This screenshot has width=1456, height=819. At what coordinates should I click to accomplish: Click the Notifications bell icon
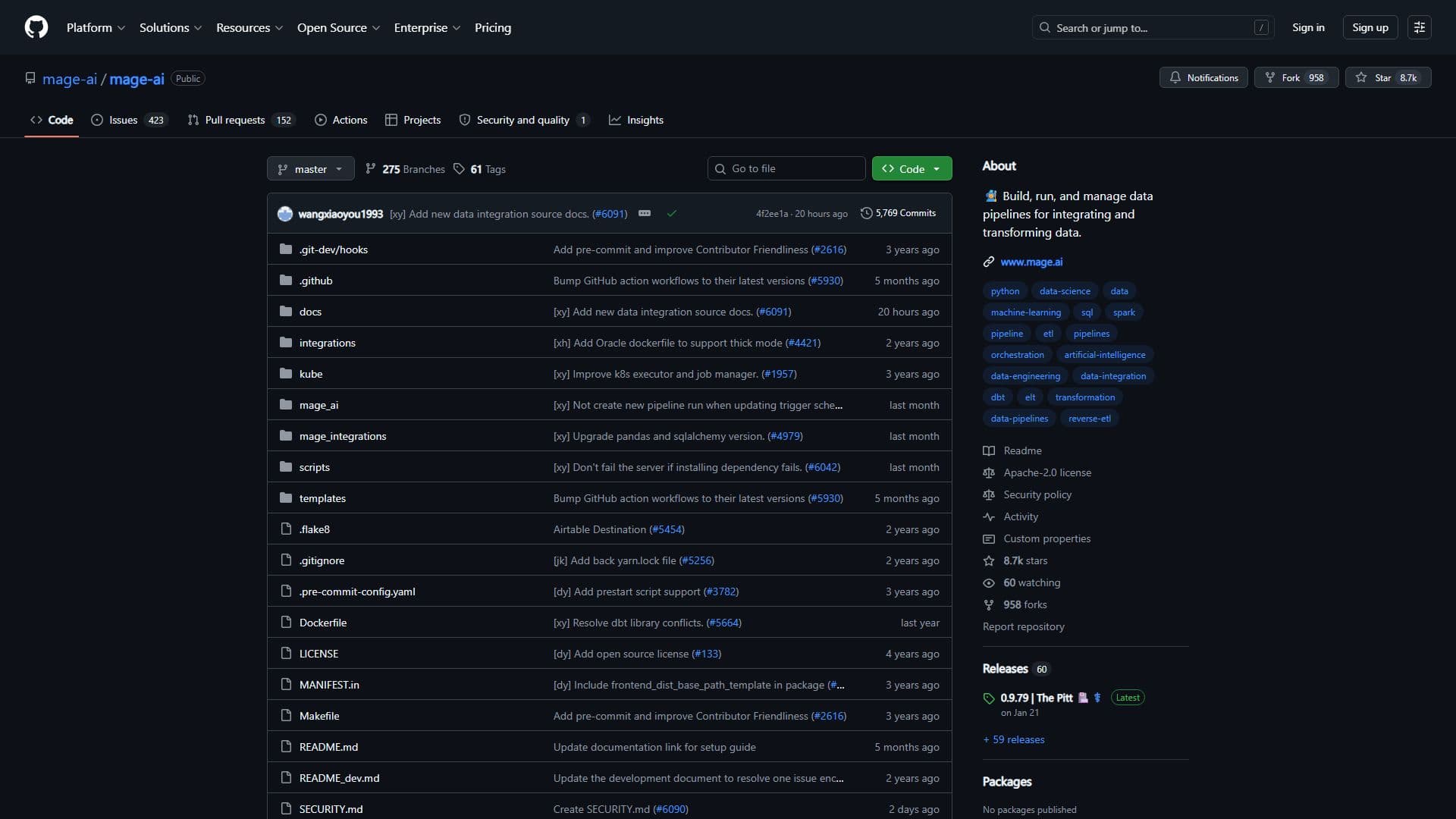pyautogui.click(x=1175, y=77)
